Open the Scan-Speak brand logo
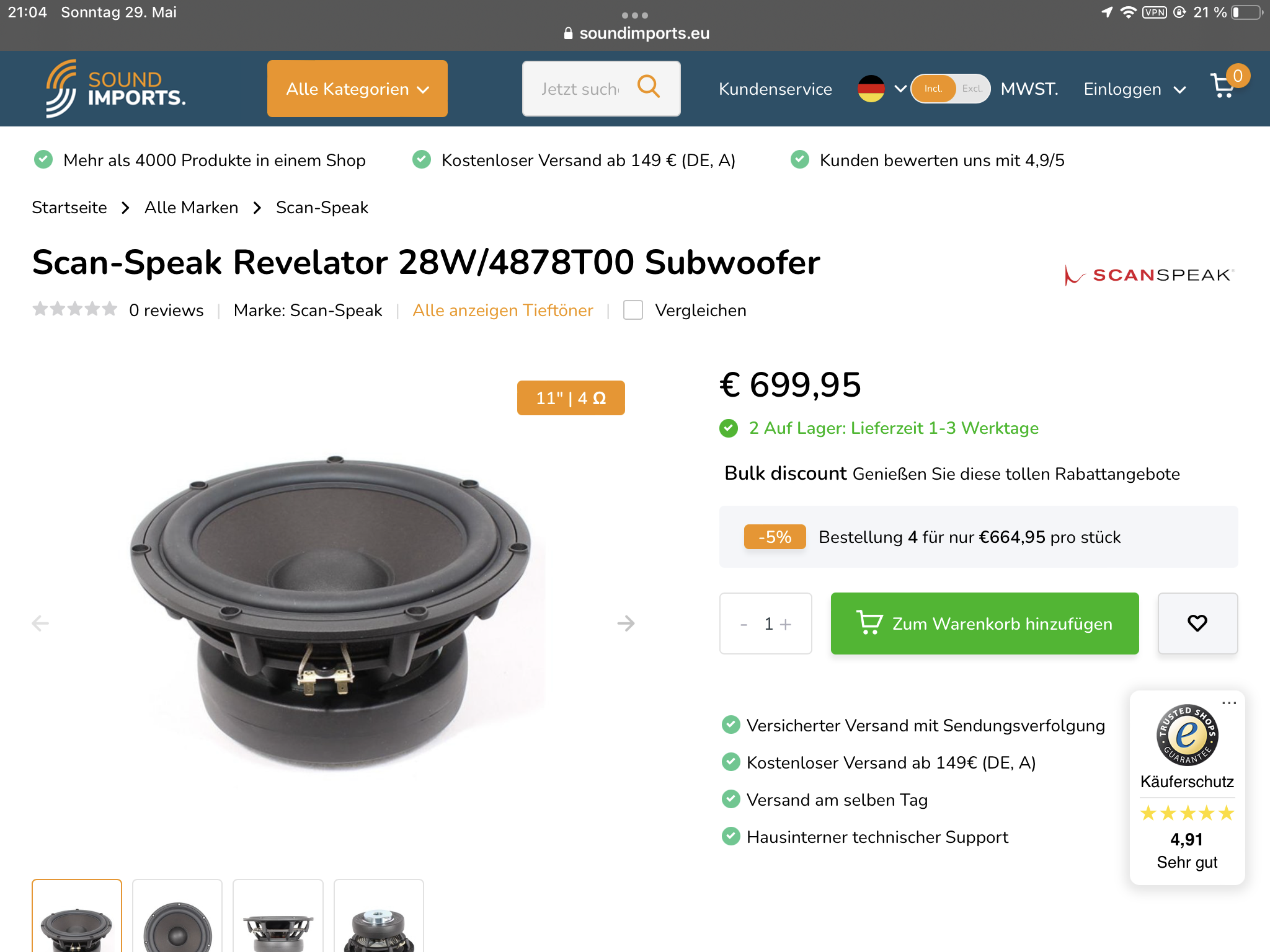1270x952 pixels. click(1149, 275)
